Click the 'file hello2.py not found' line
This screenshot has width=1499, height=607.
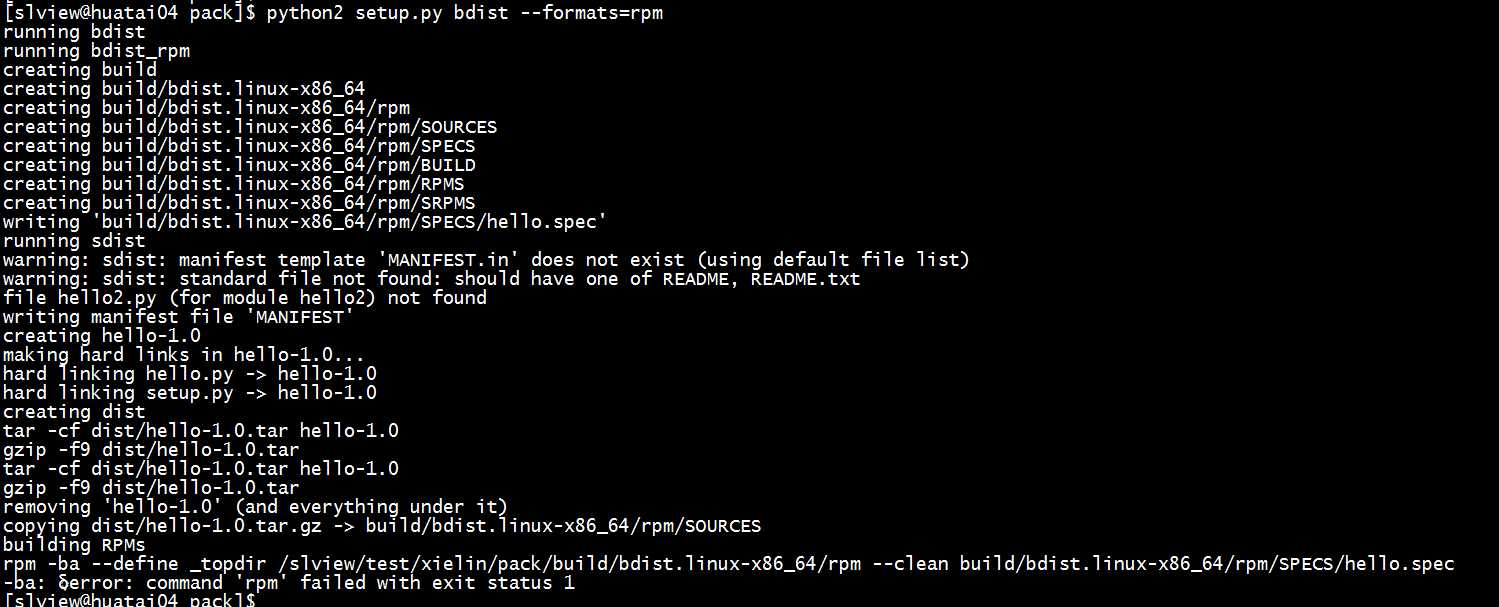click(x=245, y=298)
